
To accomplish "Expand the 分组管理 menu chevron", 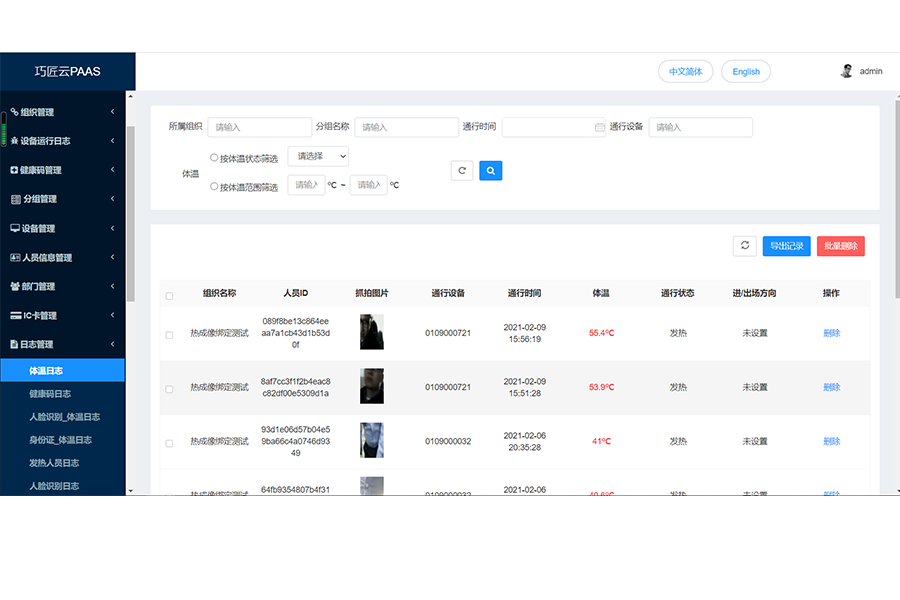I will click(112, 198).
